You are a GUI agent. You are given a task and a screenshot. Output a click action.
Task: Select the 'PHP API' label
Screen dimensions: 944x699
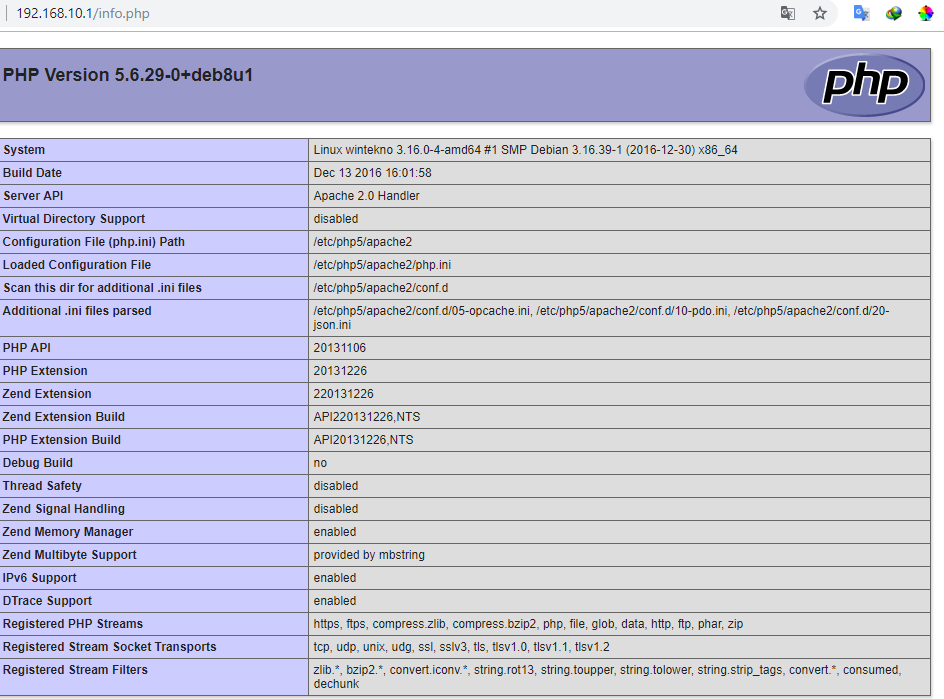(x=26, y=348)
